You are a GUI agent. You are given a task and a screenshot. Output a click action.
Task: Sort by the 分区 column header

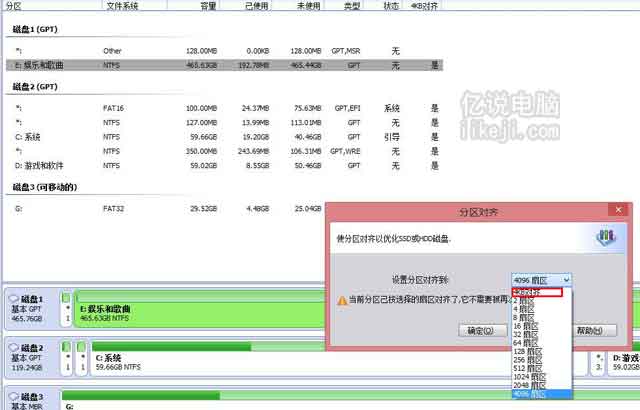52,5
